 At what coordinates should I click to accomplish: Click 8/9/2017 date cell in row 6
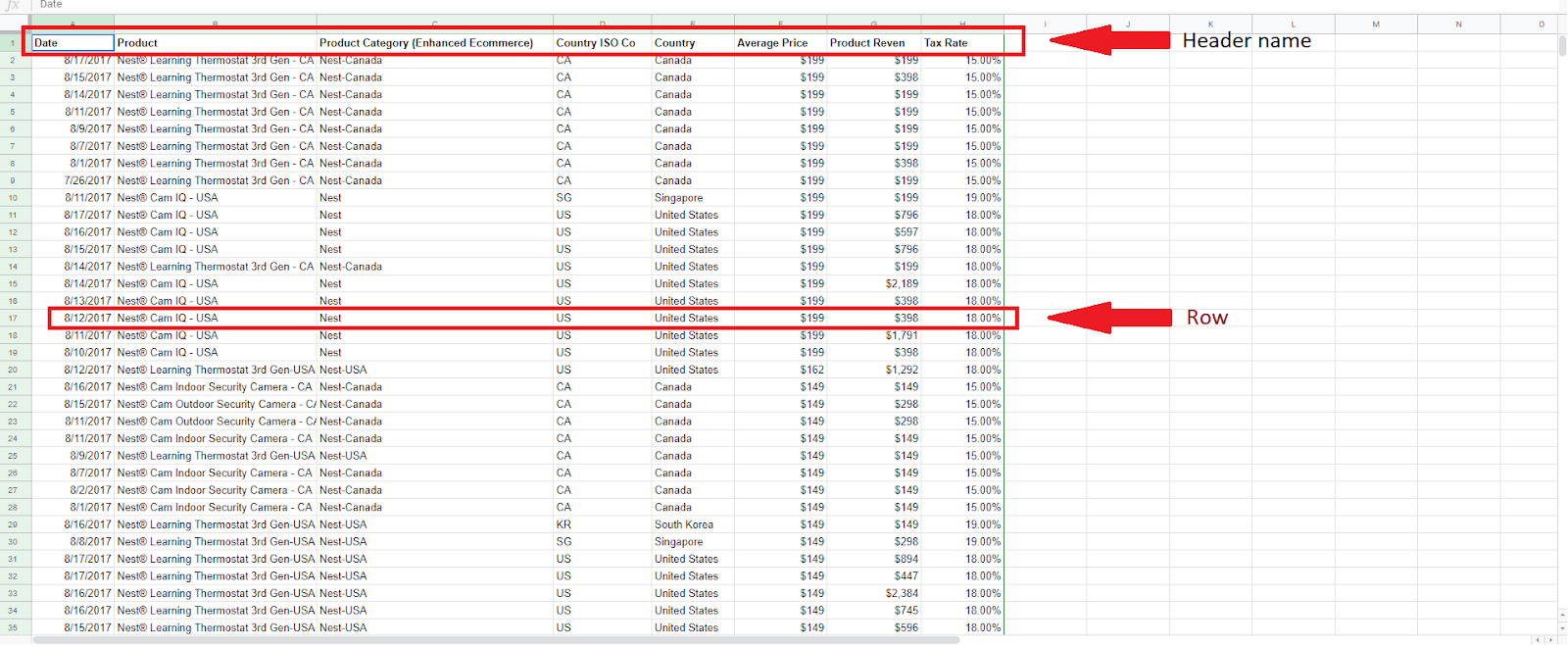point(73,129)
